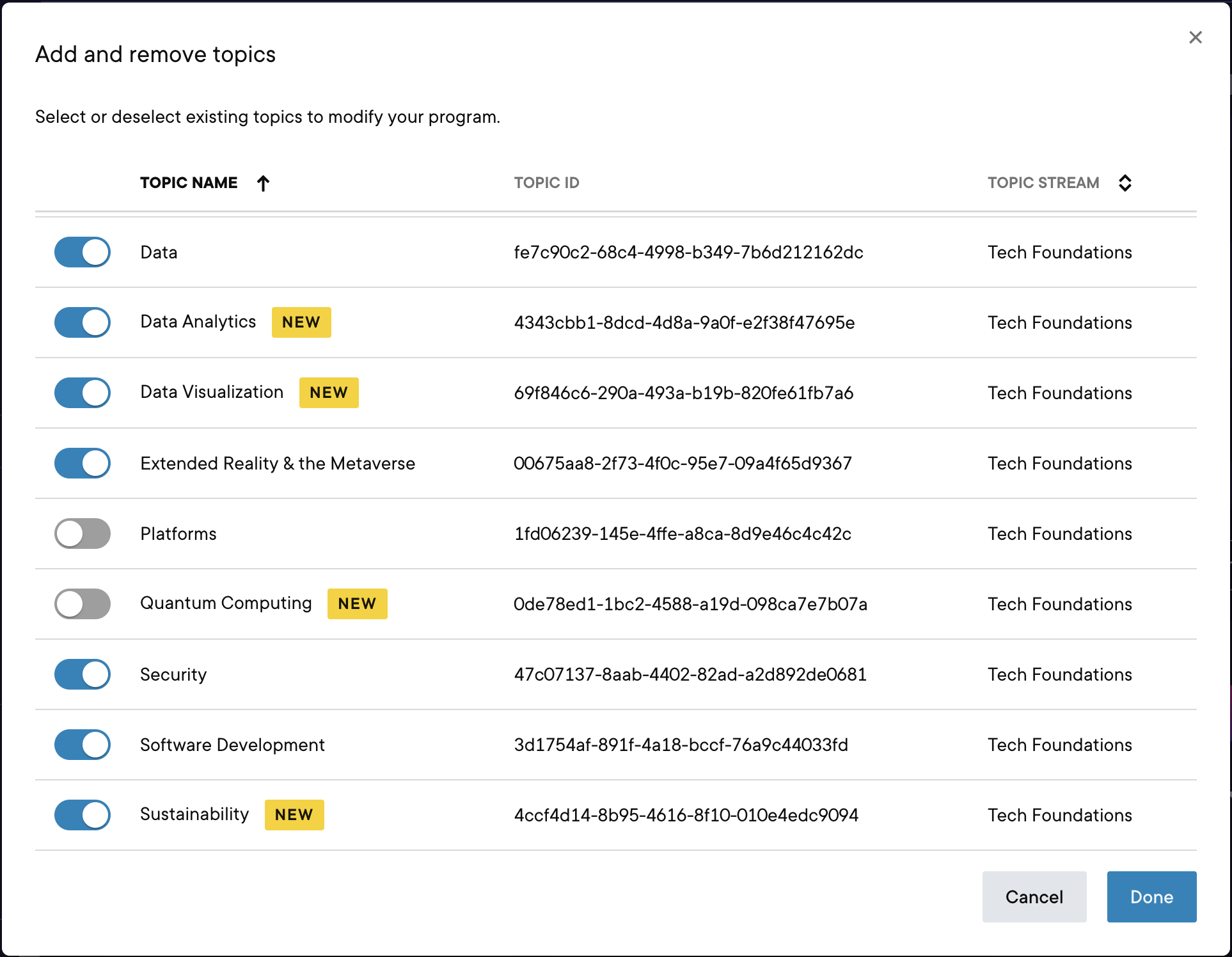
Task: Click Cancel to discard topic changes
Action: (1034, 897)
